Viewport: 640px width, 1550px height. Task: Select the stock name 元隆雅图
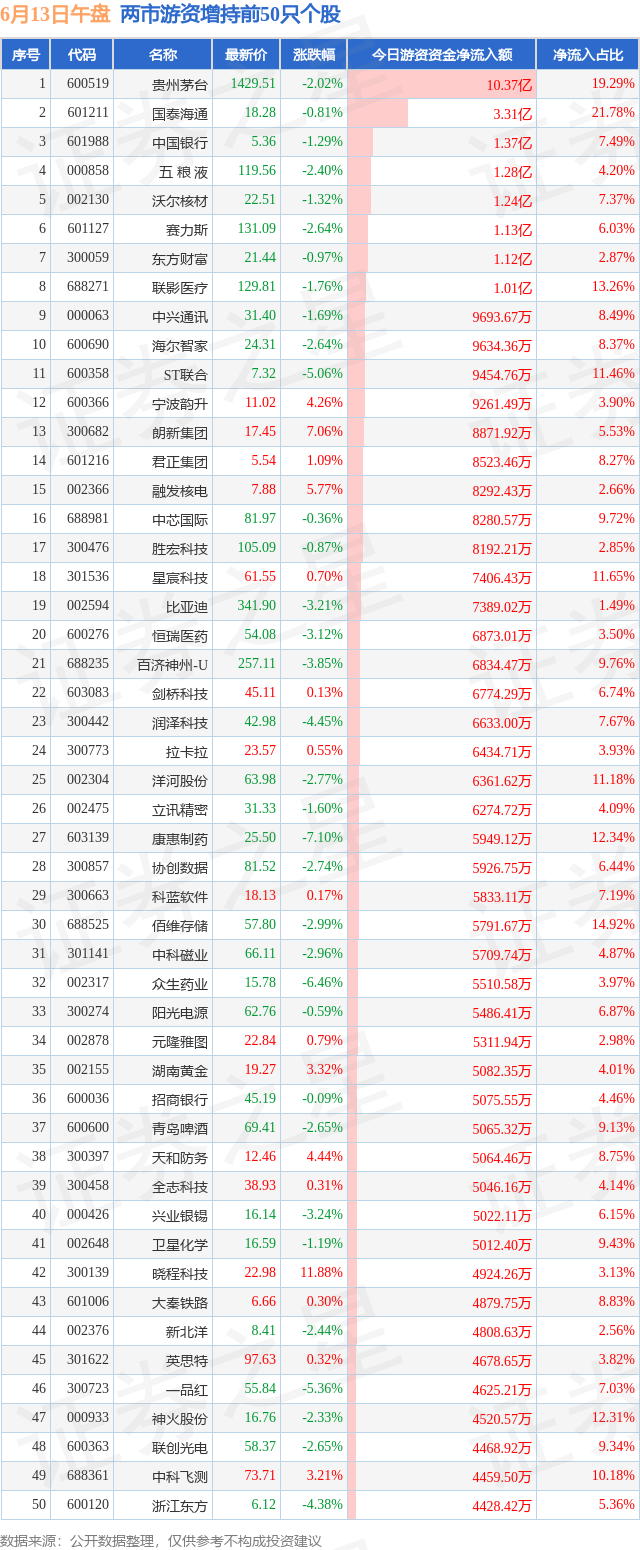(x=180, y=1041)
